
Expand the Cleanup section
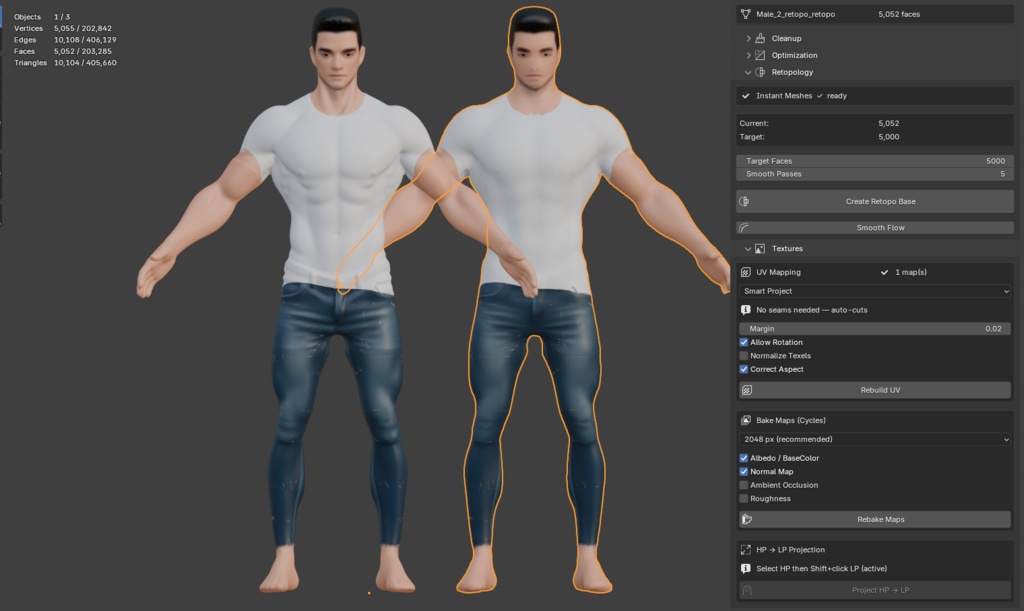click(748, 39)
